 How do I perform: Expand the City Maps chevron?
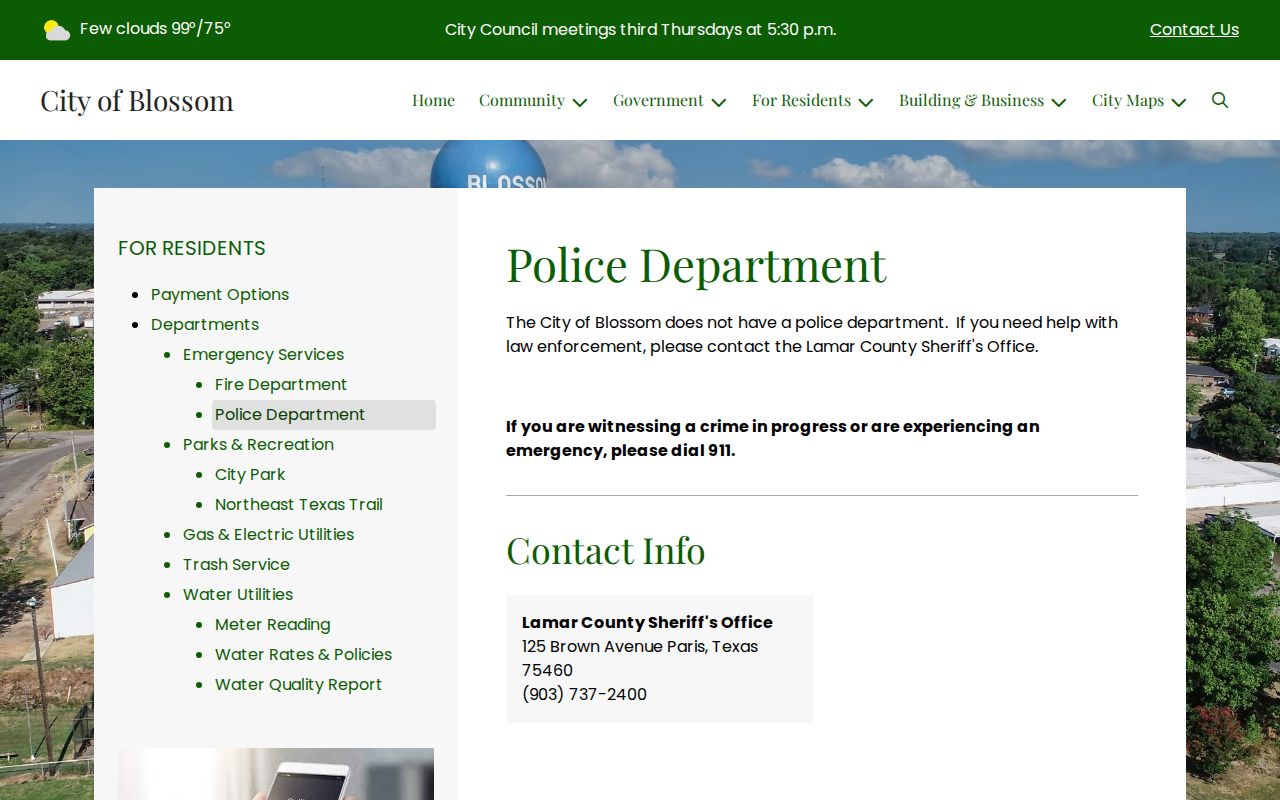(x=1179, y=102)
